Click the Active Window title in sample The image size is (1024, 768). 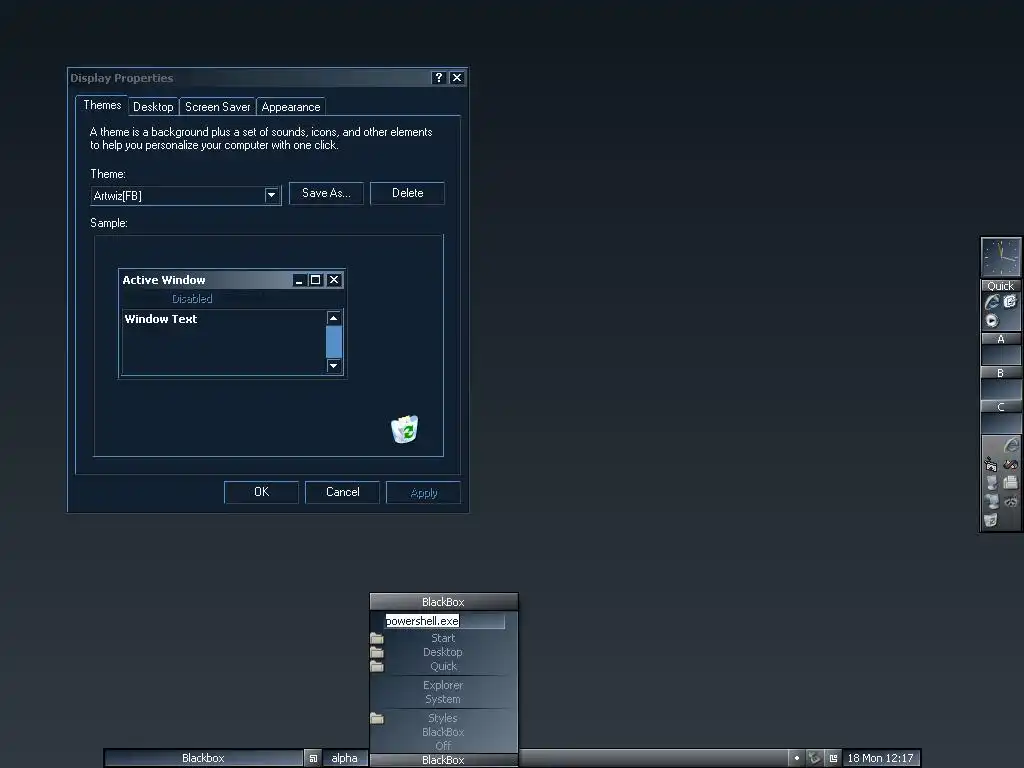tap(164, 280)
